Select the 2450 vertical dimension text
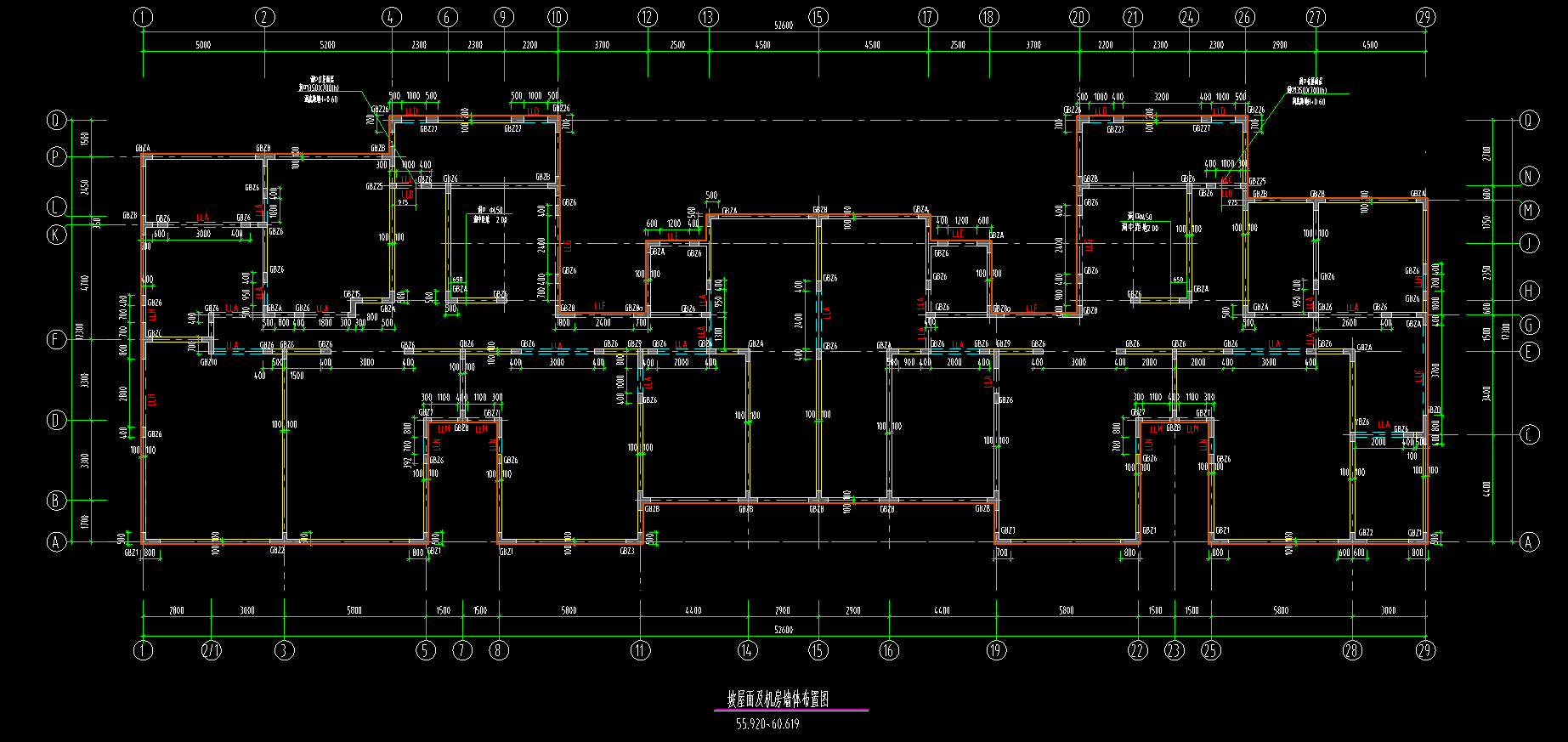 tap(84, 187)
